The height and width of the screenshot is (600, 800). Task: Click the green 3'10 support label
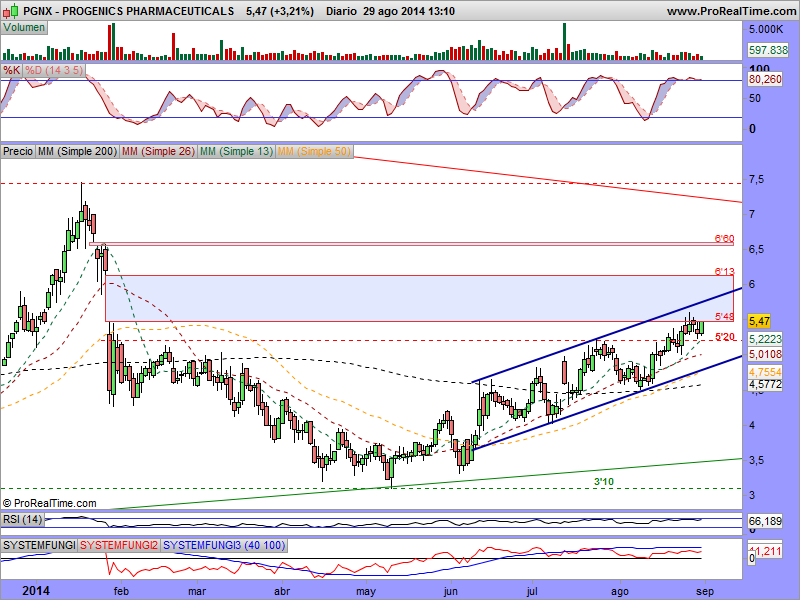click(604, 482)
